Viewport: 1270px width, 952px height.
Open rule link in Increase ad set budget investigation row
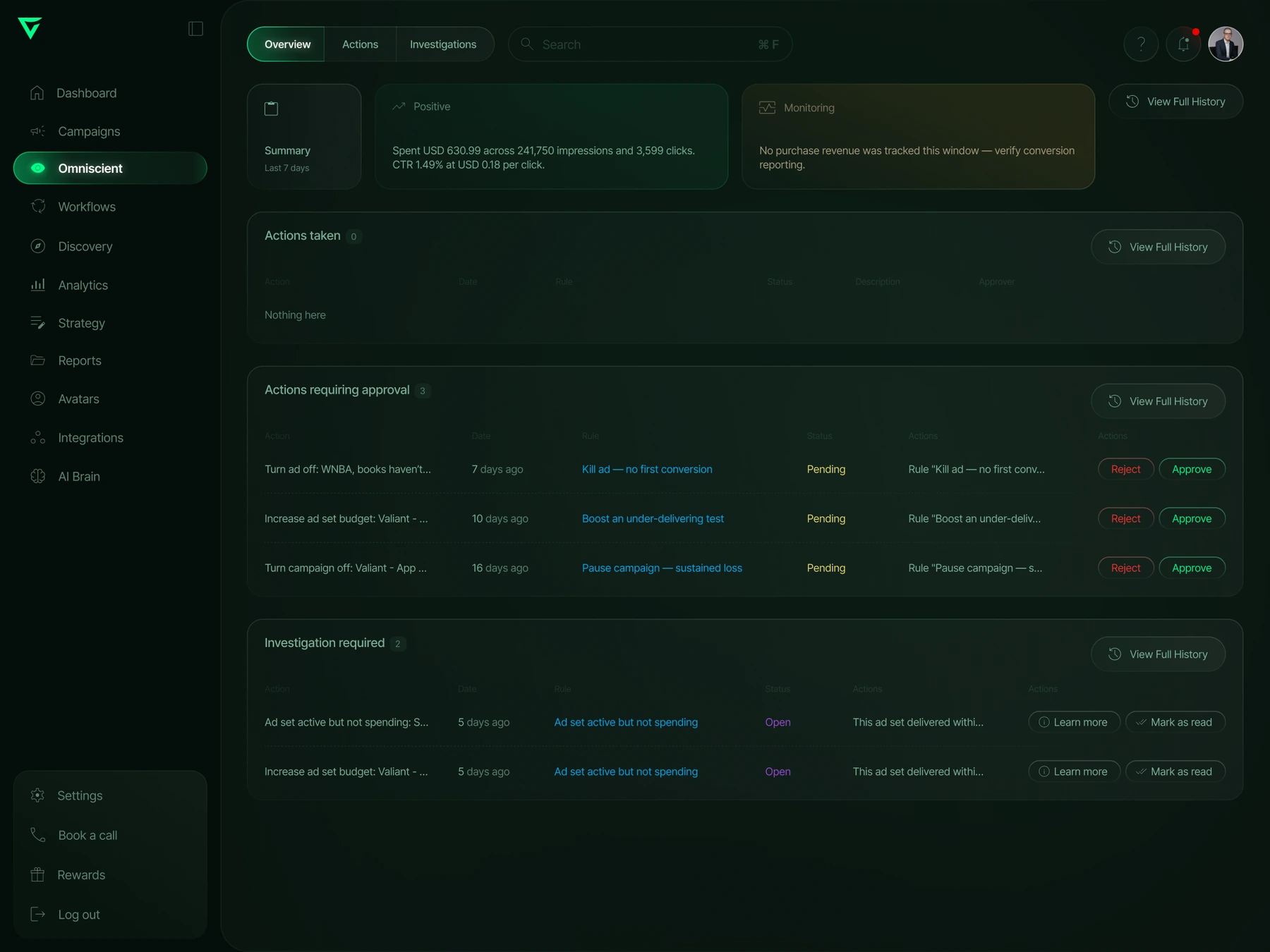point(626,771)
